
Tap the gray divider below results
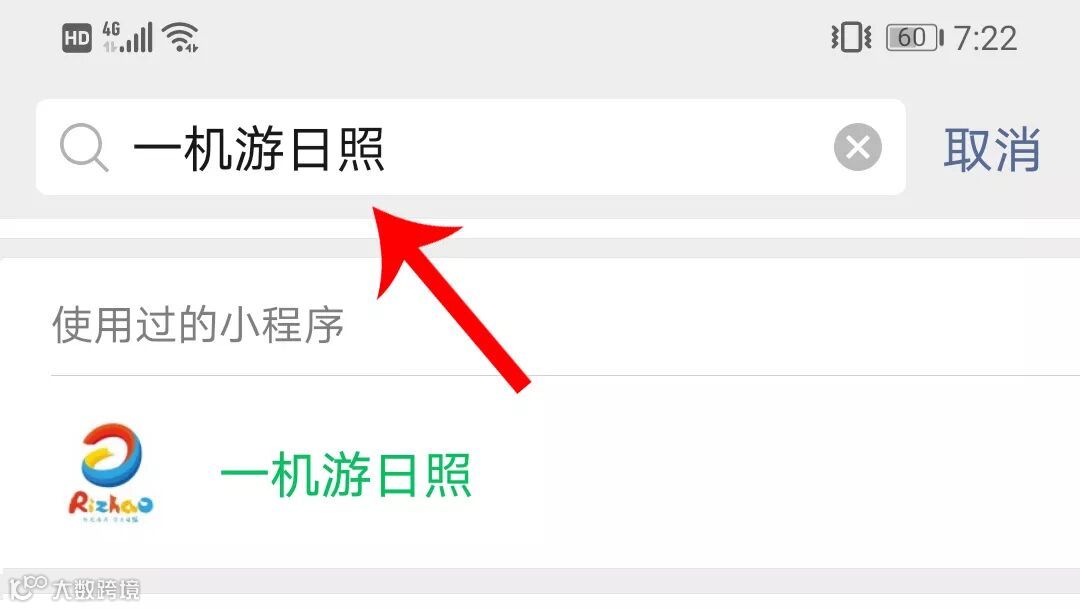click(540, 581)
